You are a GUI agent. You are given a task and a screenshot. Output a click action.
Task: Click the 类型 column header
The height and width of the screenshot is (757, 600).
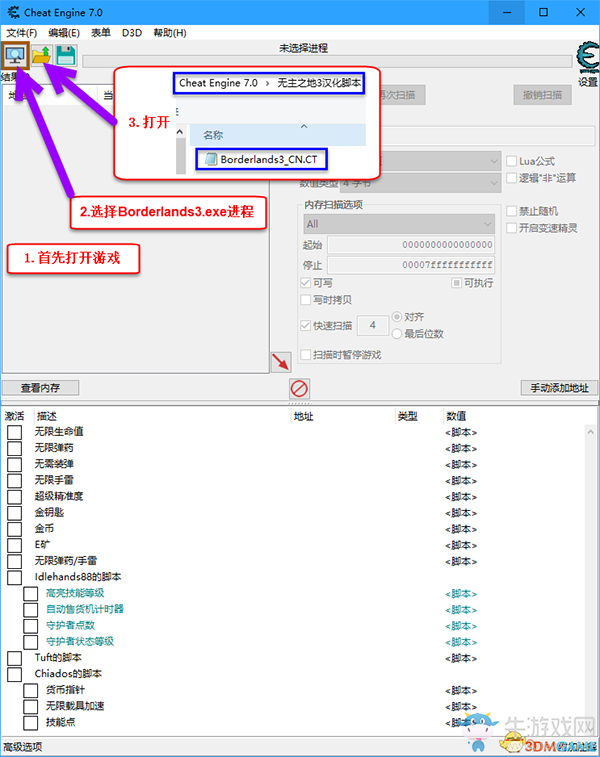[x=407, y=416]
